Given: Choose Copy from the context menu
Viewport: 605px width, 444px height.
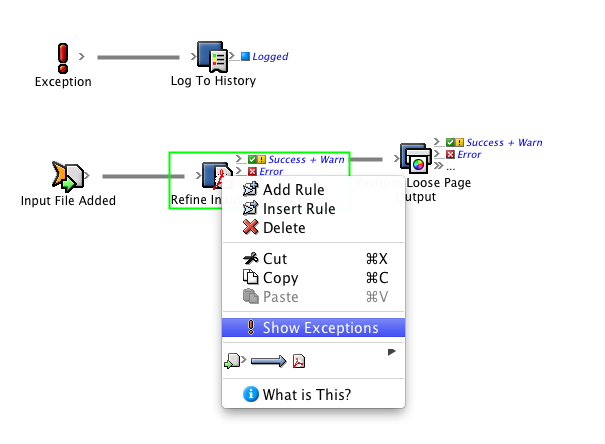Looking at the screenshot, I should click(280, 278).
